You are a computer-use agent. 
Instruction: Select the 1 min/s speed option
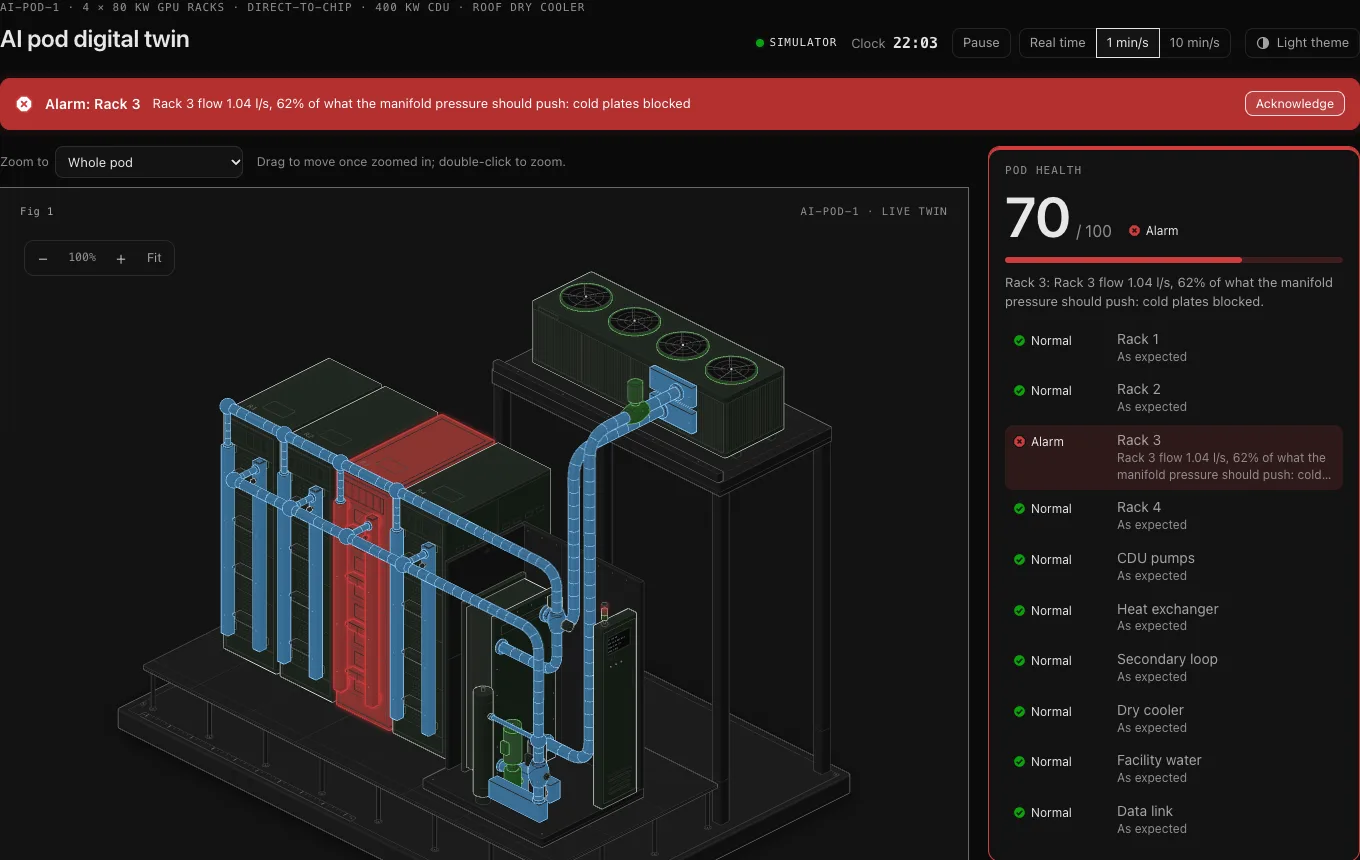1128,43
